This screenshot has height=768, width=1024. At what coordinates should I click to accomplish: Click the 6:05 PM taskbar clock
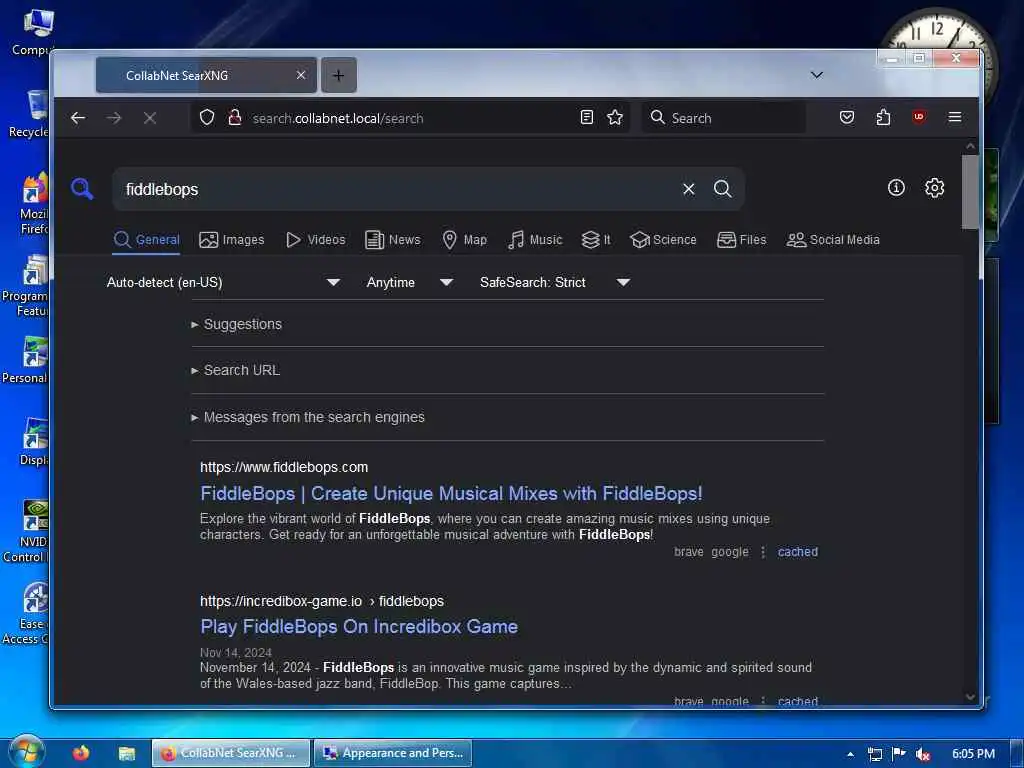973,754
